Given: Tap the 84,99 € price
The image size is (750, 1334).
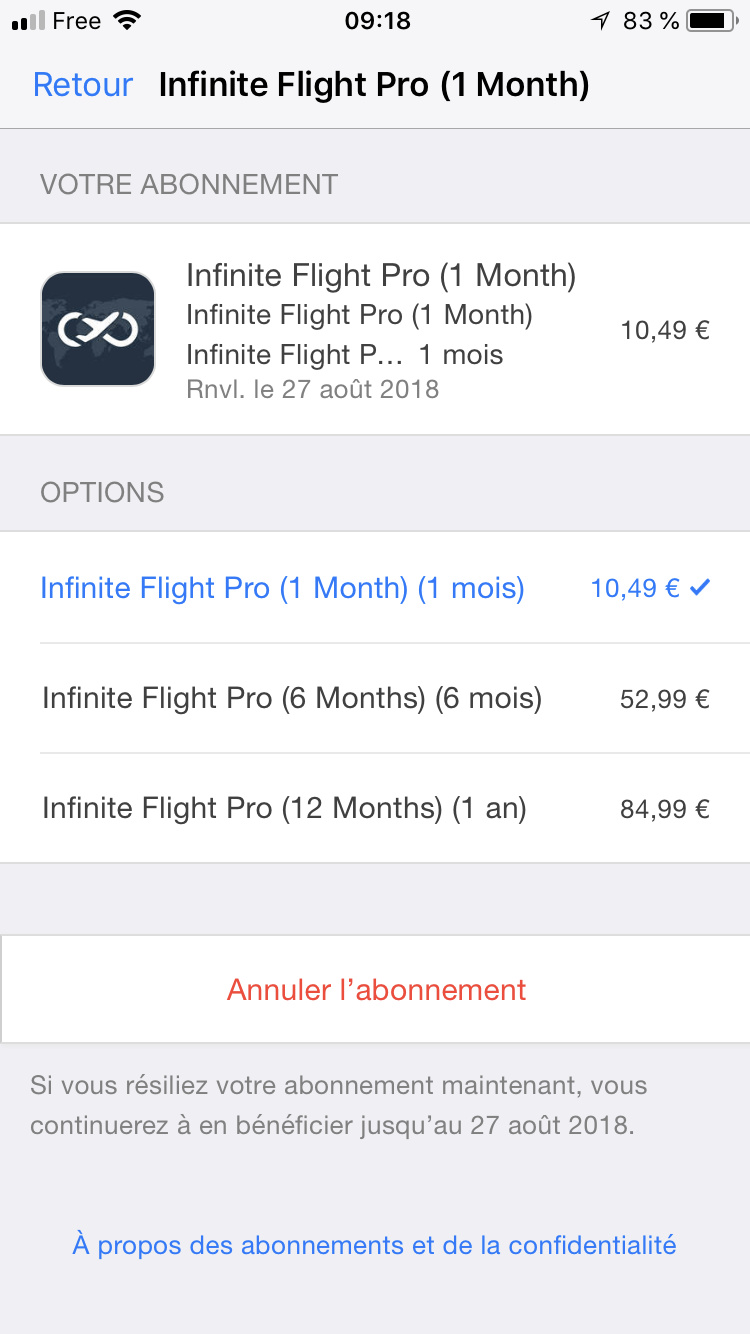Looking at the screenshot, I should [x=665, y=809].
